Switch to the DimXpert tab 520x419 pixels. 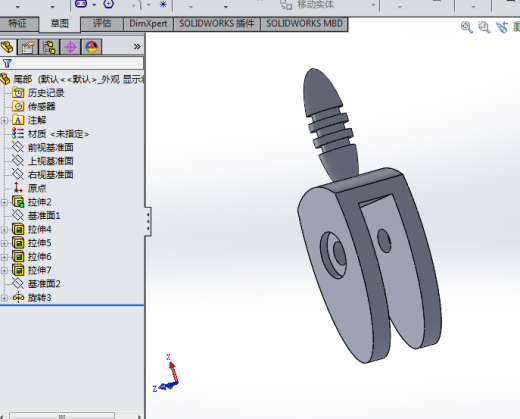coord(148,24)
